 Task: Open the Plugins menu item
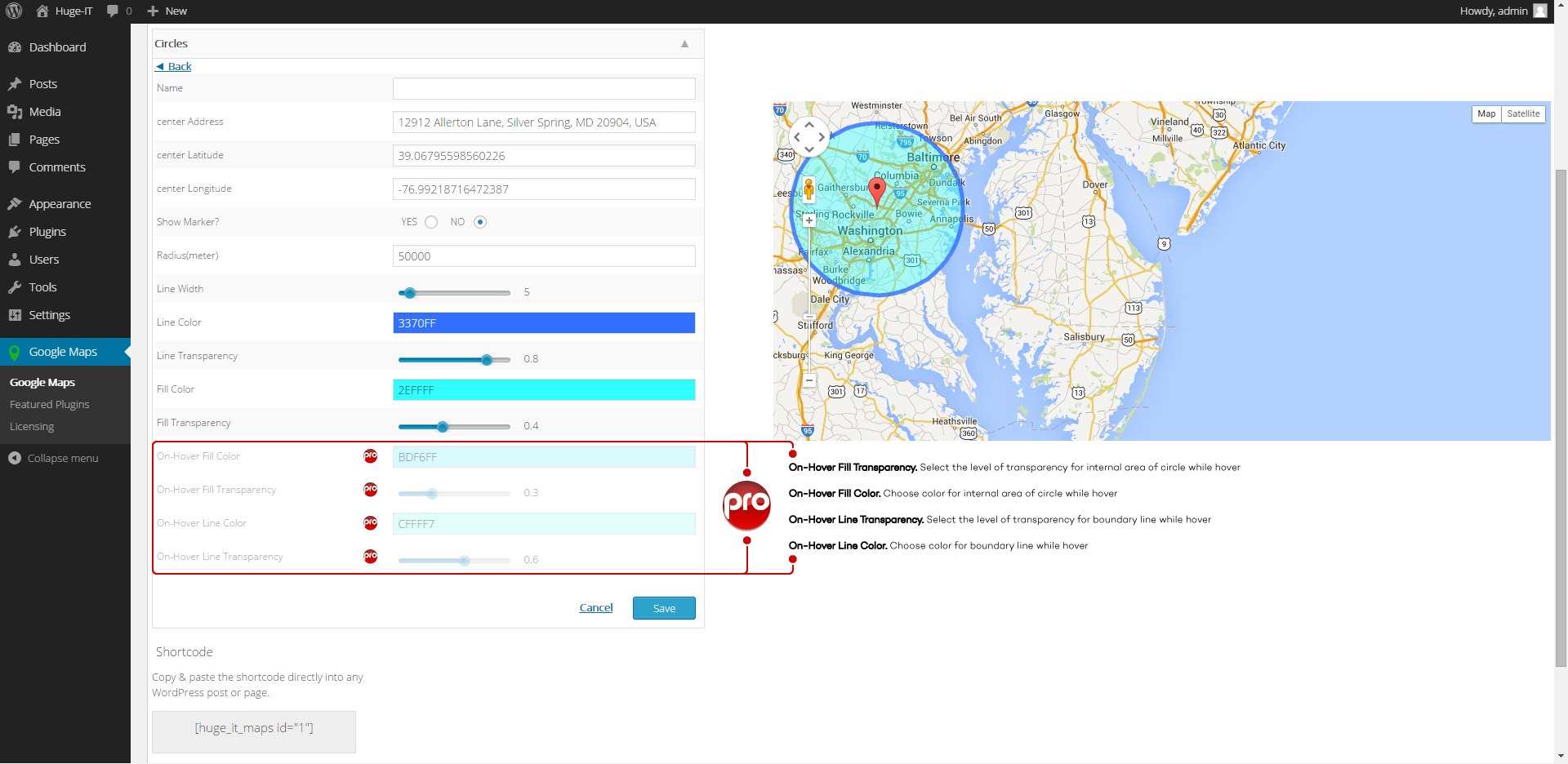point(47,232)
